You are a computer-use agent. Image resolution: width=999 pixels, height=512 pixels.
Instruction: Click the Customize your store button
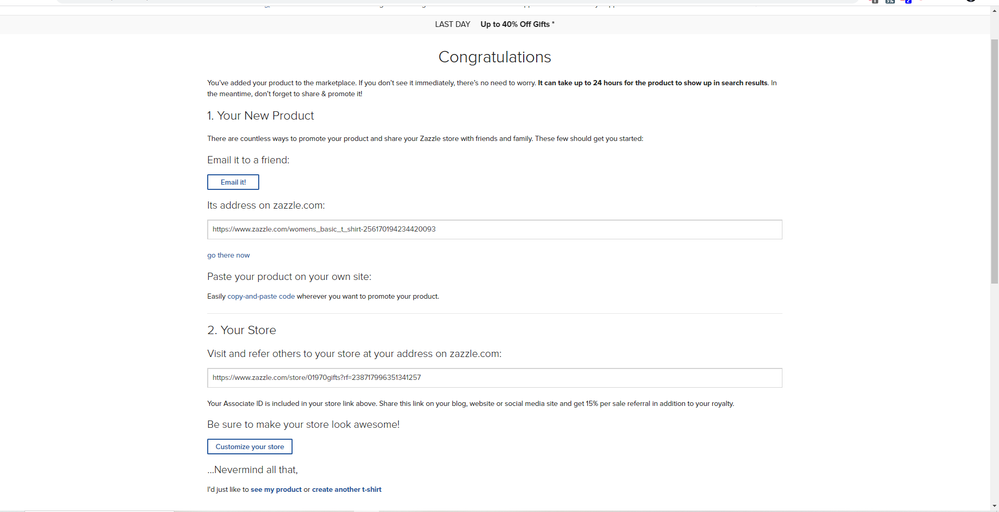click(x=250, y=446)
